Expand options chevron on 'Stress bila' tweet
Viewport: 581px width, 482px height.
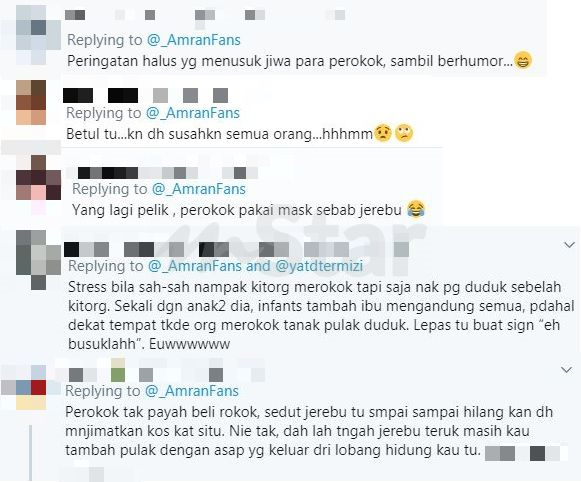click(x=569, y=245)
